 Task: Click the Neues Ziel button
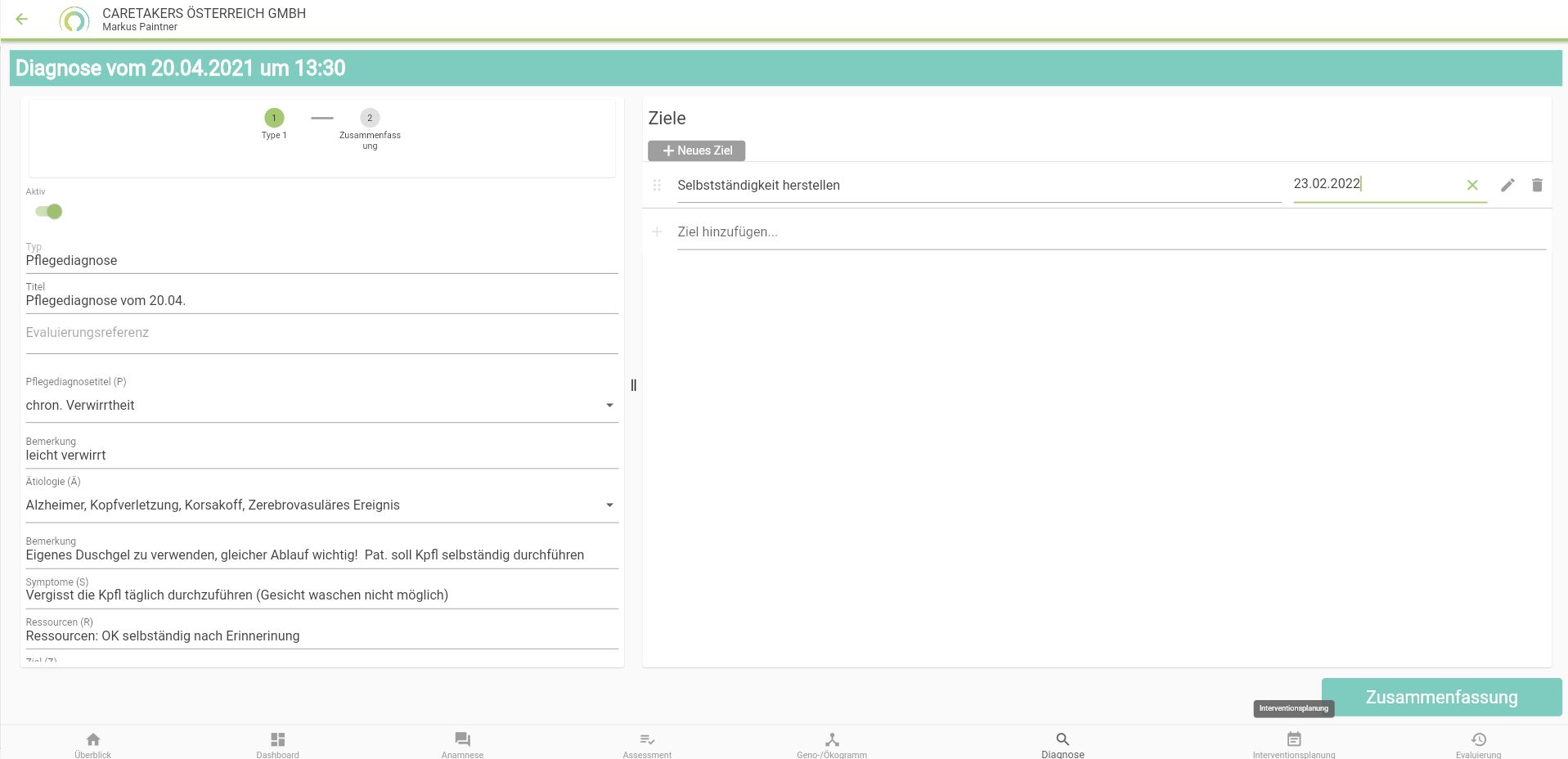pos(696,150)
